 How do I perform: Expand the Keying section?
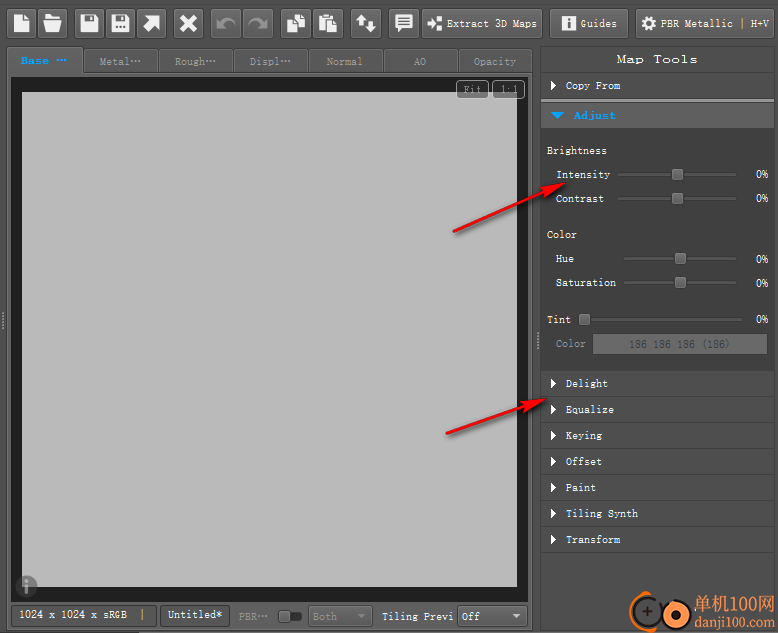657,436
